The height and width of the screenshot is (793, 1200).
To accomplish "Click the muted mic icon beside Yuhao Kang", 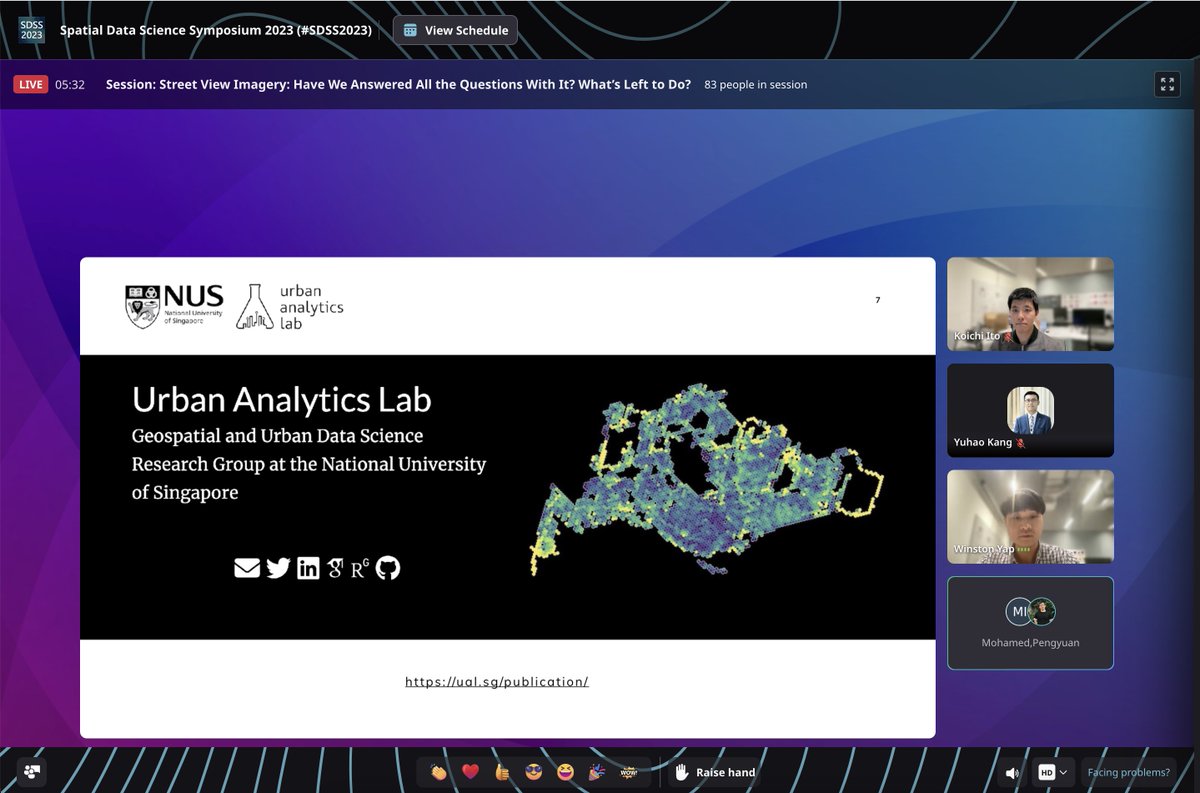I will coord(1021,443).
